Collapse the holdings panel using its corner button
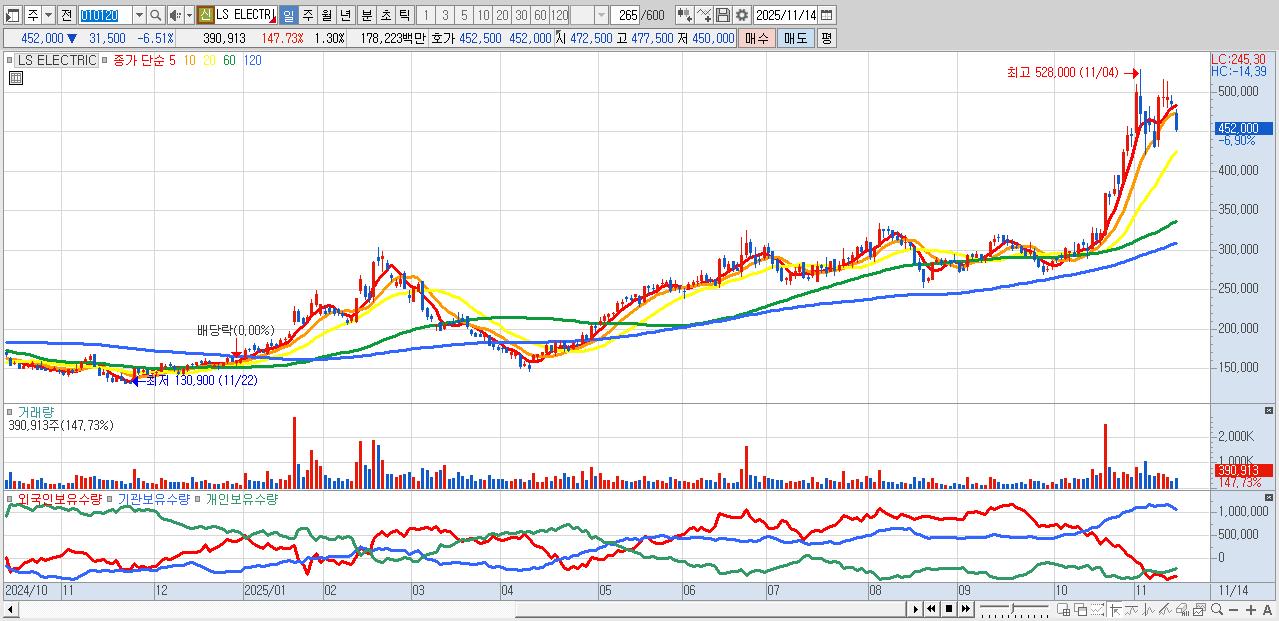This screenshot has width=1279, height=621. click(x=1270, y=495)
